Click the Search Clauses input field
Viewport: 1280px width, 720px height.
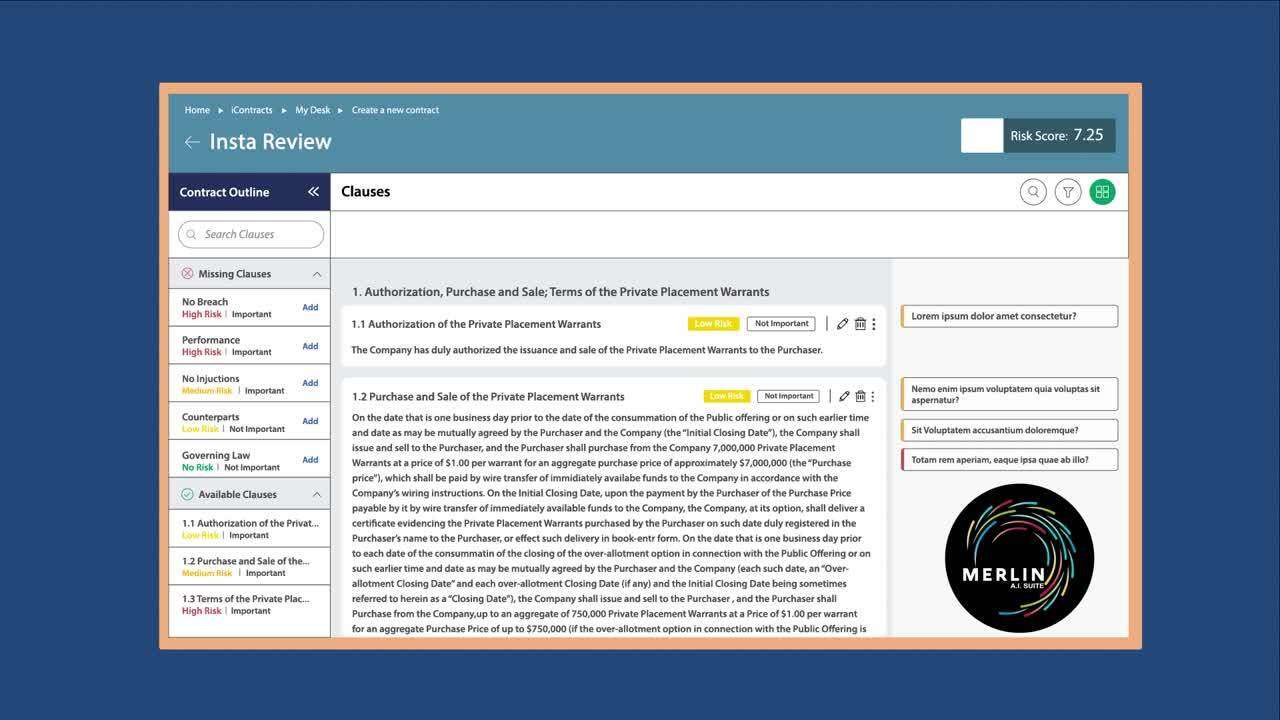pyautogui.click(x=251, y=234)
